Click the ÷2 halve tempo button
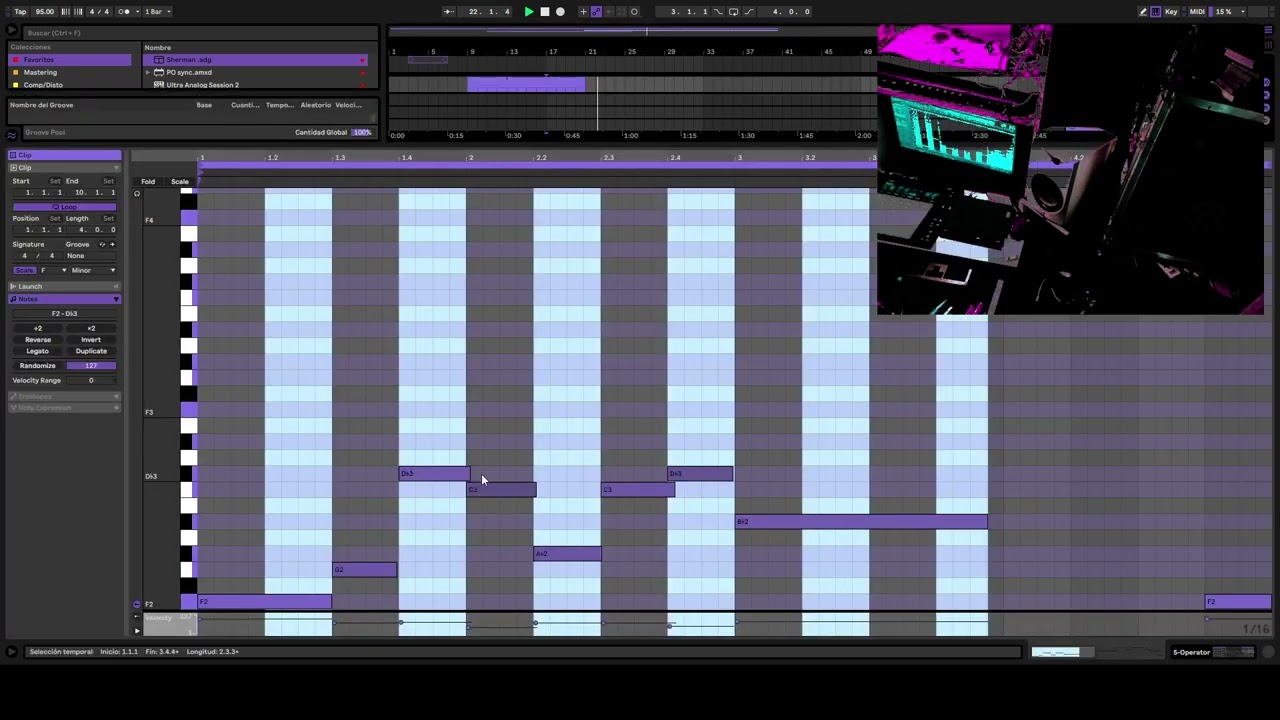 click(38, 328)
